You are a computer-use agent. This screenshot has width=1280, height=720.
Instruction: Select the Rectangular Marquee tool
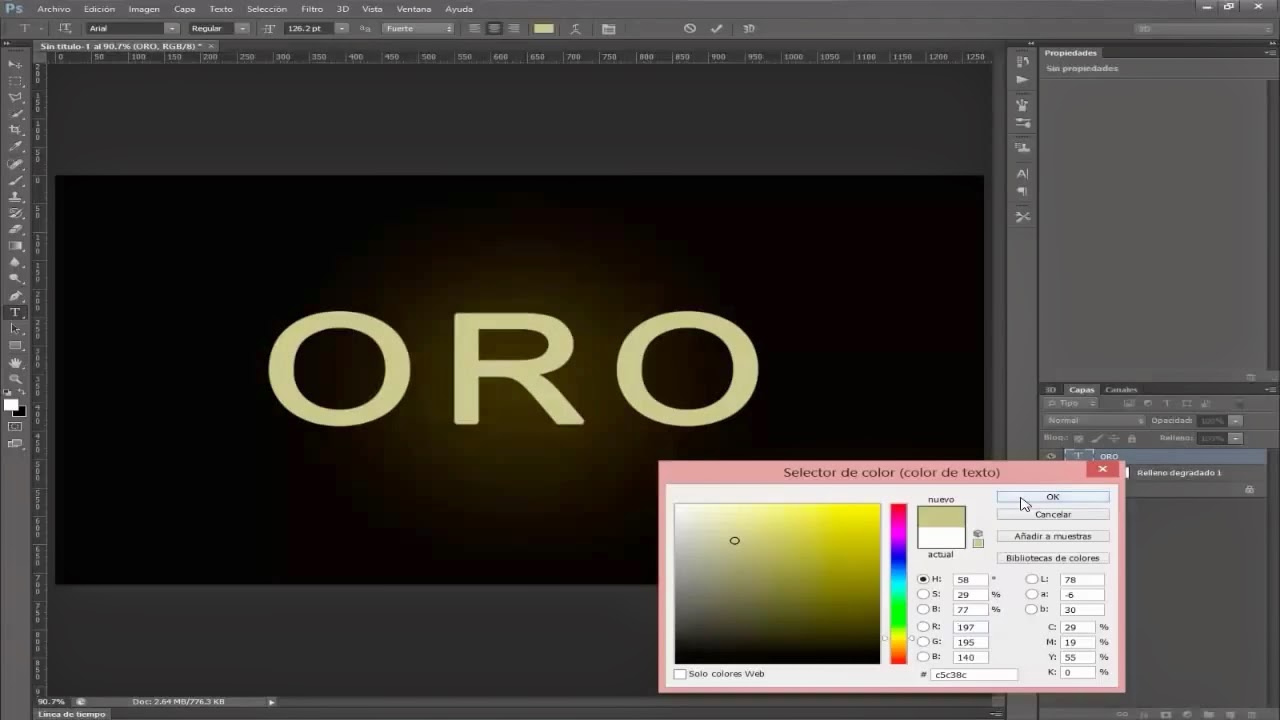click(15, 81)
